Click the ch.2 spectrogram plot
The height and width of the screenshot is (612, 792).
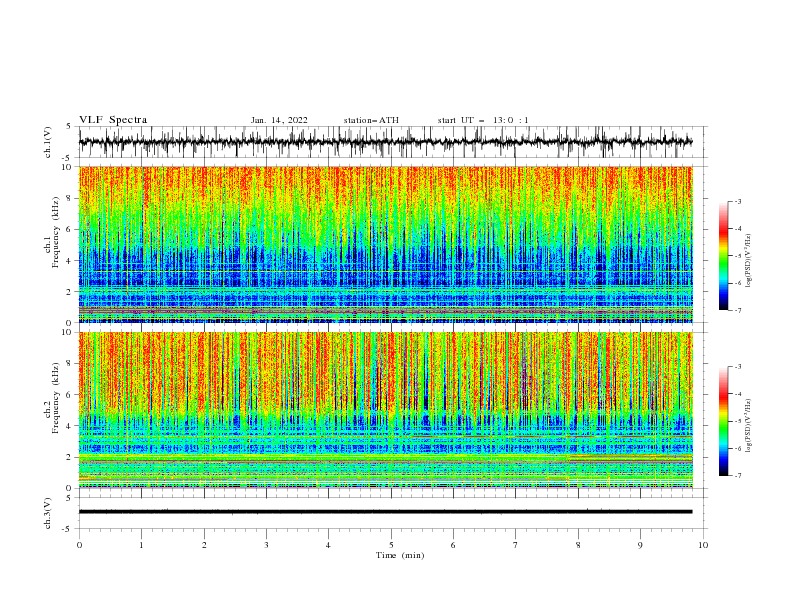coord(386,410)
